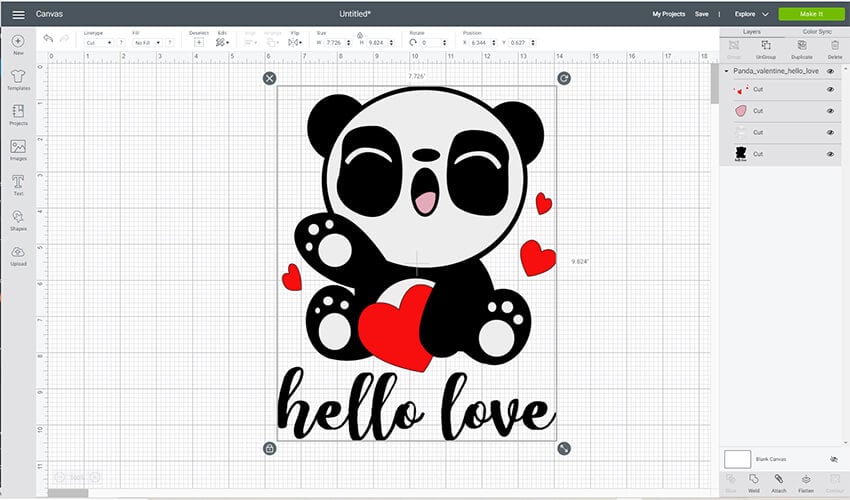This screenshot has width=850, height=500.
Task: Select the pink tongue Cut layer thumbnail
Action: point(740,111)
